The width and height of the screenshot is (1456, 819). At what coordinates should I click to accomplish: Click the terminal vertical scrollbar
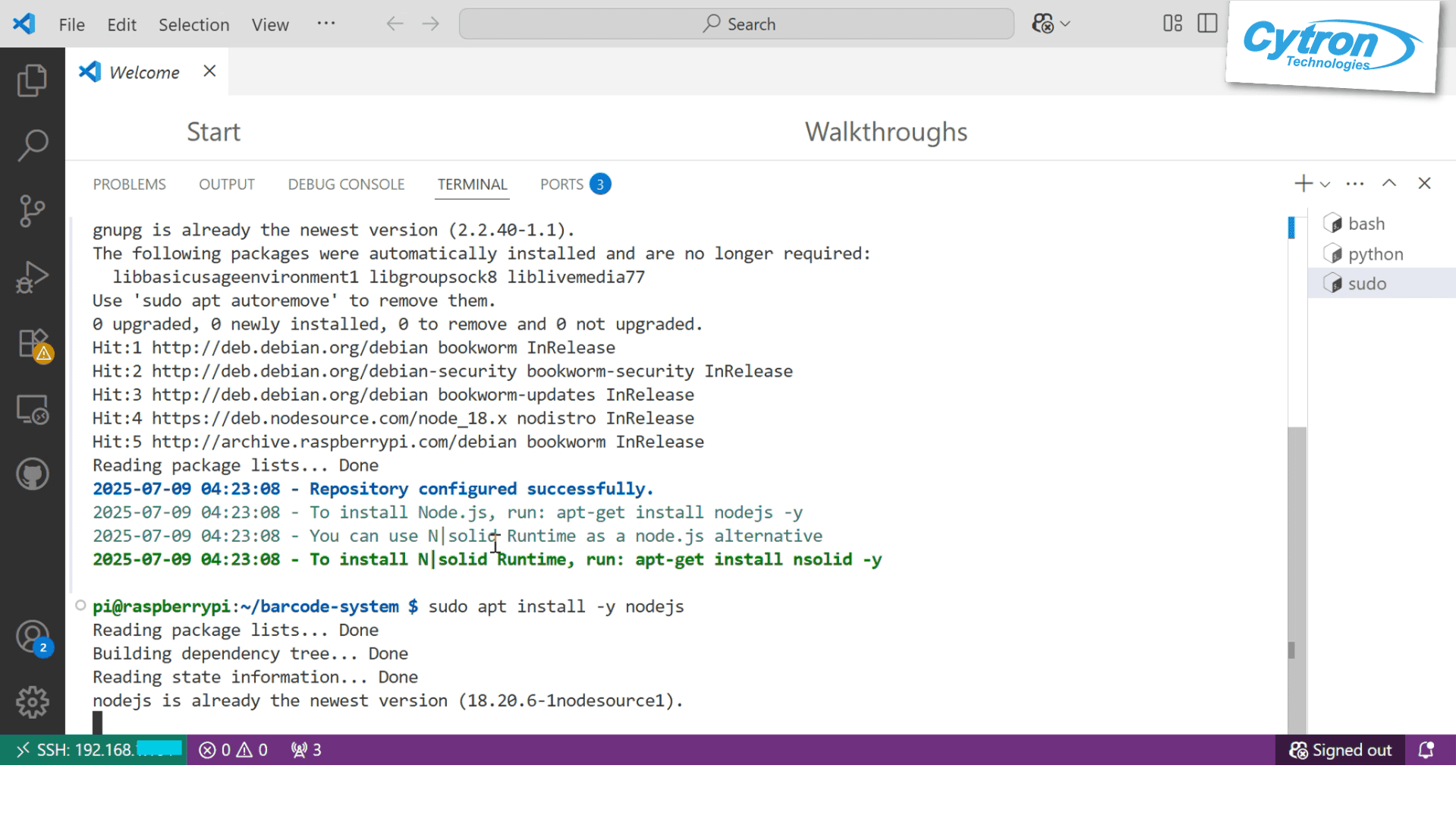point(1297,531)
